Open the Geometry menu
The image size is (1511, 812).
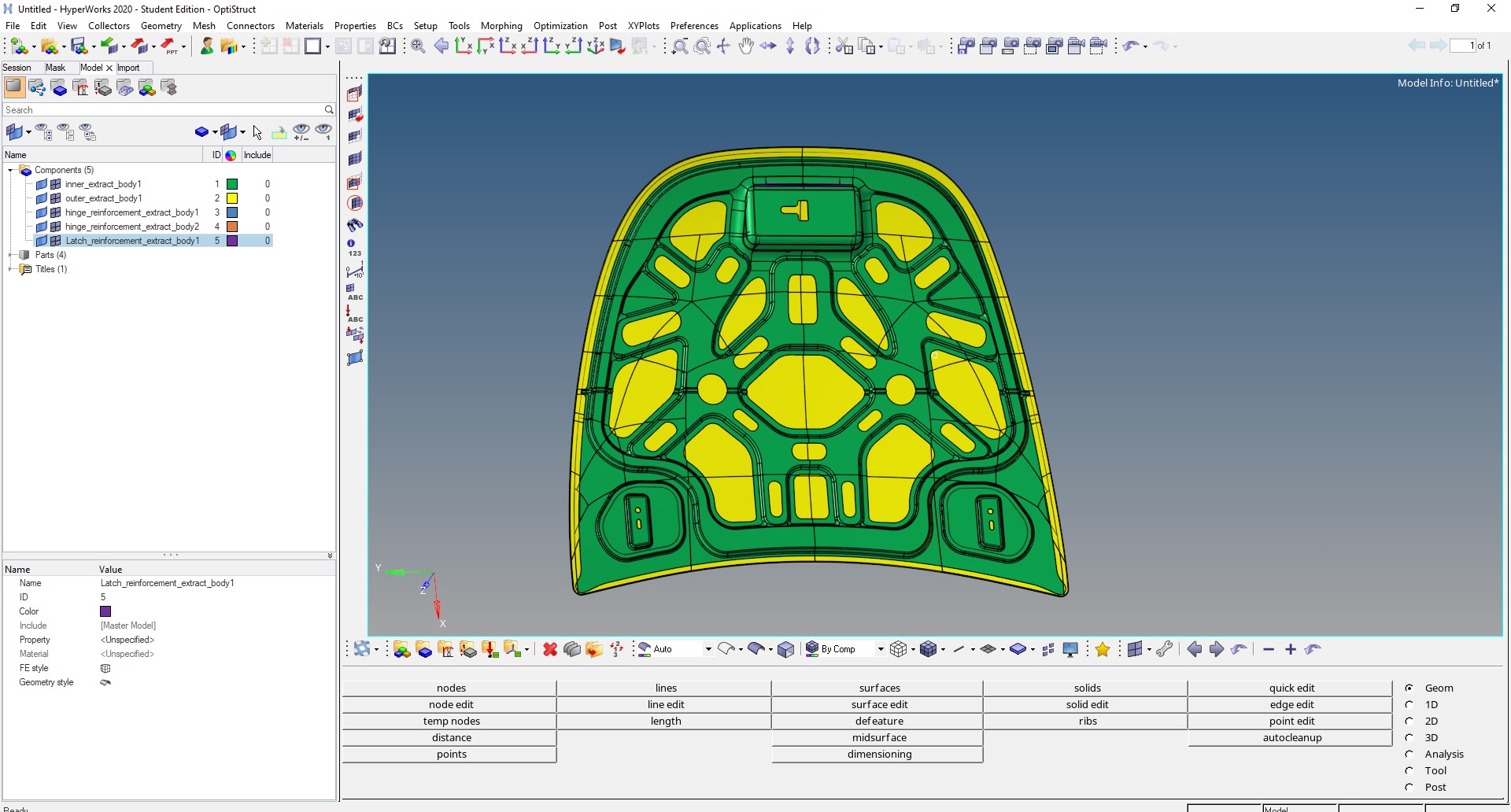(161, 26)
